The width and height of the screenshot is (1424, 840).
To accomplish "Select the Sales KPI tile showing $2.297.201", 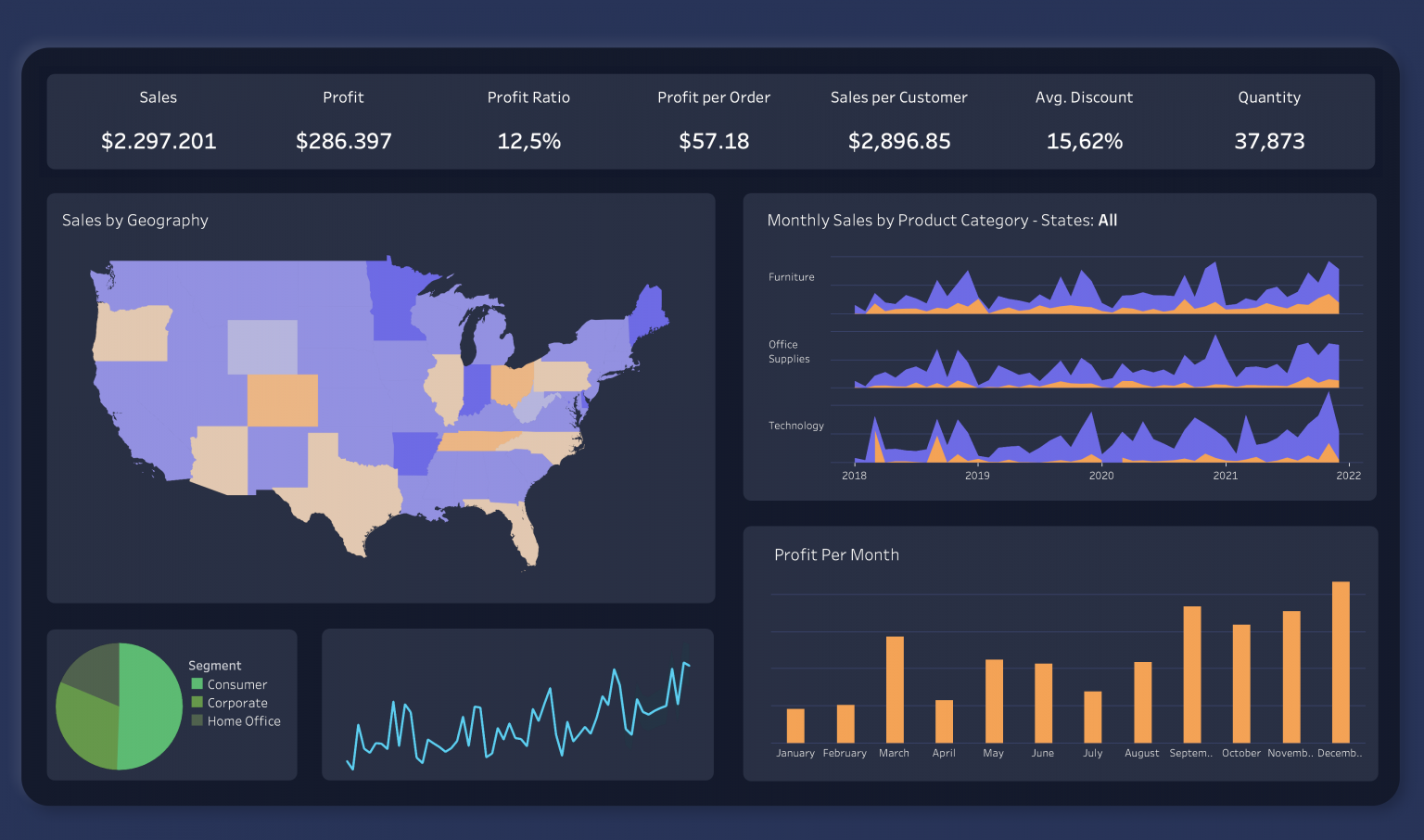I will [x=159, y=121].
